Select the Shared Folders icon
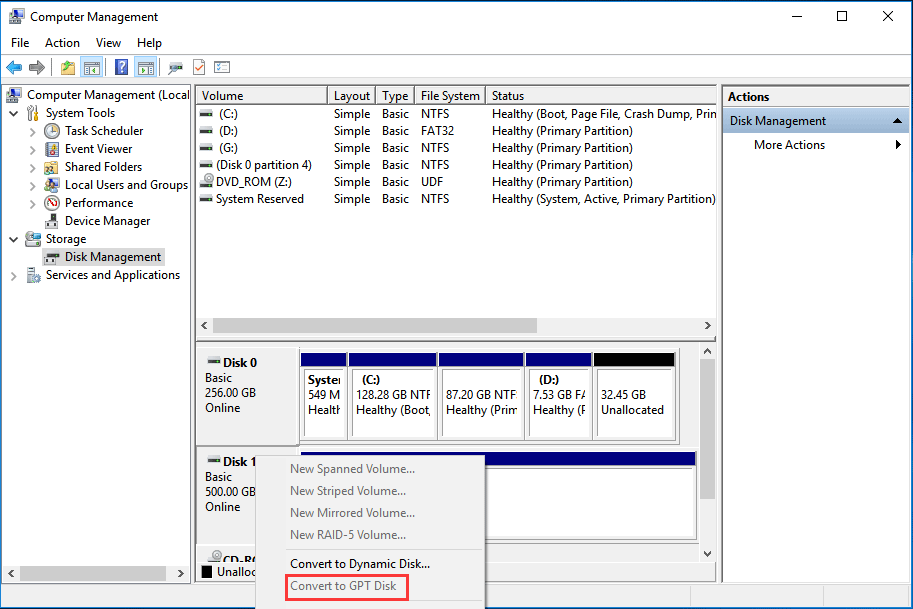Viewport: 913px width, 609px height. [x=52, y=167]
